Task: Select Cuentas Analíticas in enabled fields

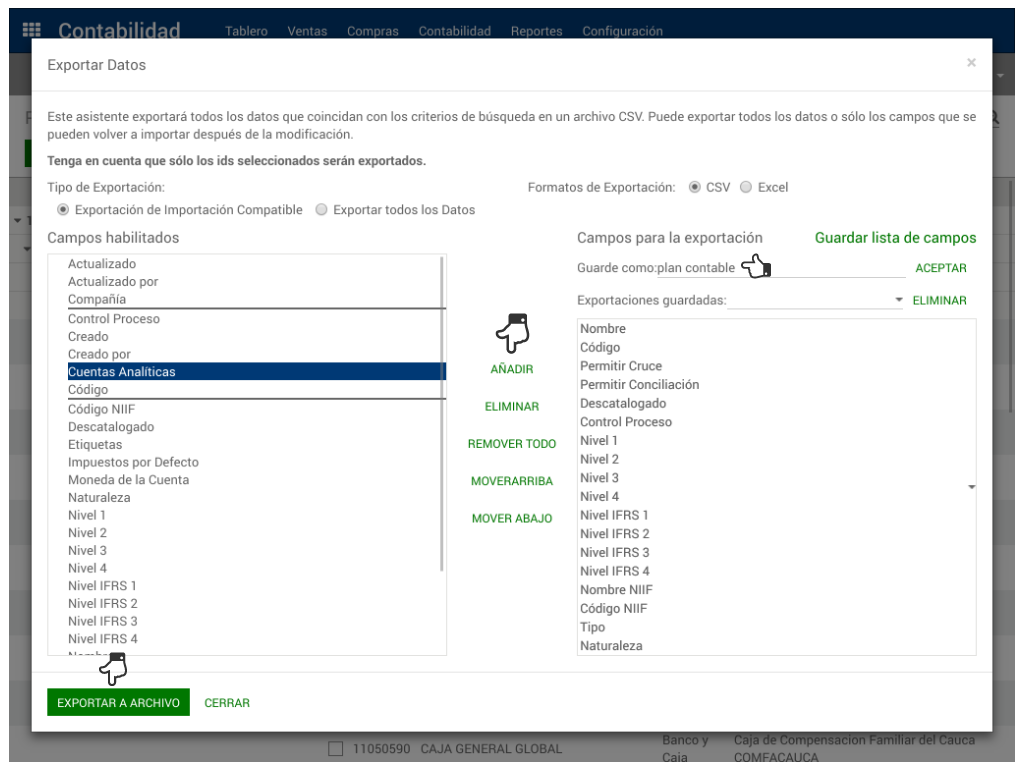Action: point(121,372)
